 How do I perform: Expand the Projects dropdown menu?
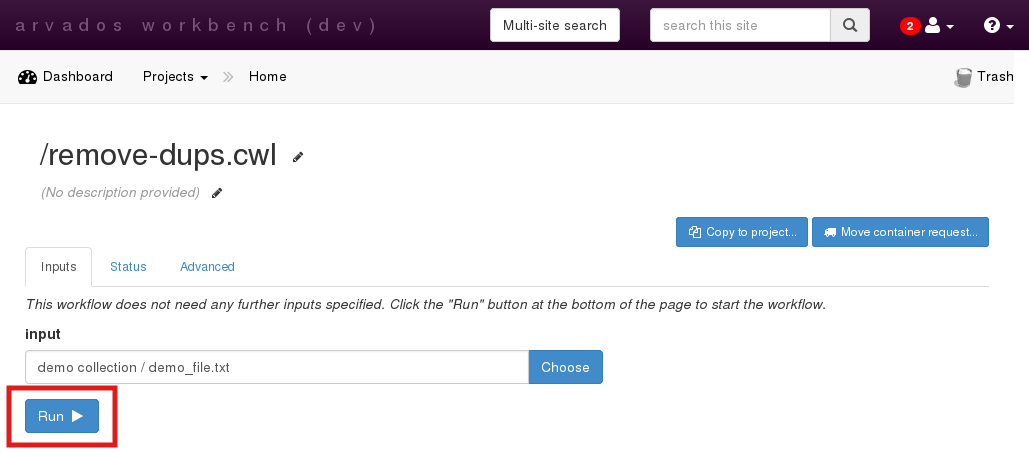[x=175, y=77]
